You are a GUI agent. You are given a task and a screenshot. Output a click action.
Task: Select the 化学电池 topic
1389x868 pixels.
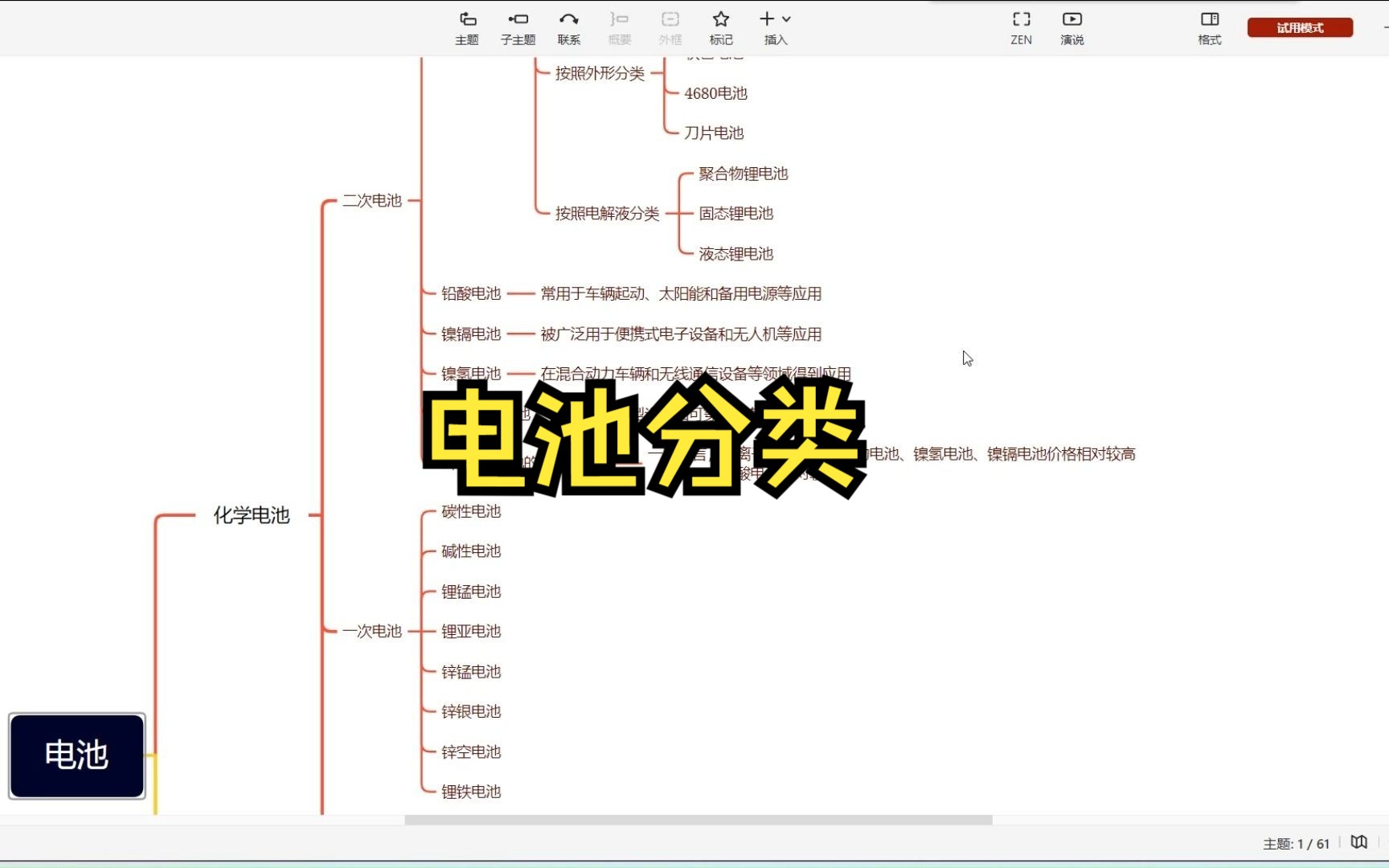(x=252, y=515)
